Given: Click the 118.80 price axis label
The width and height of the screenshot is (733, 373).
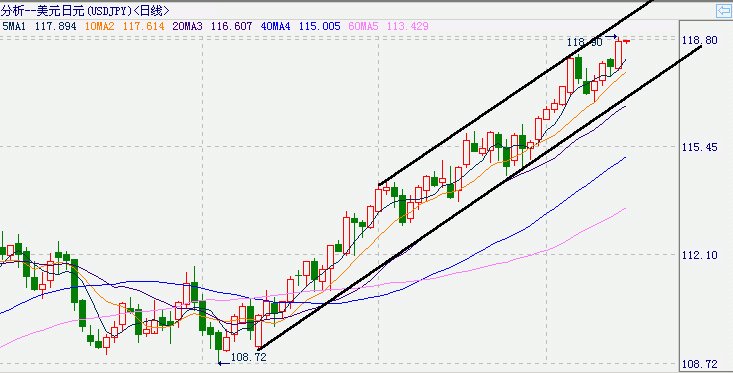Looking at the screenshot, I should point(699,40).
